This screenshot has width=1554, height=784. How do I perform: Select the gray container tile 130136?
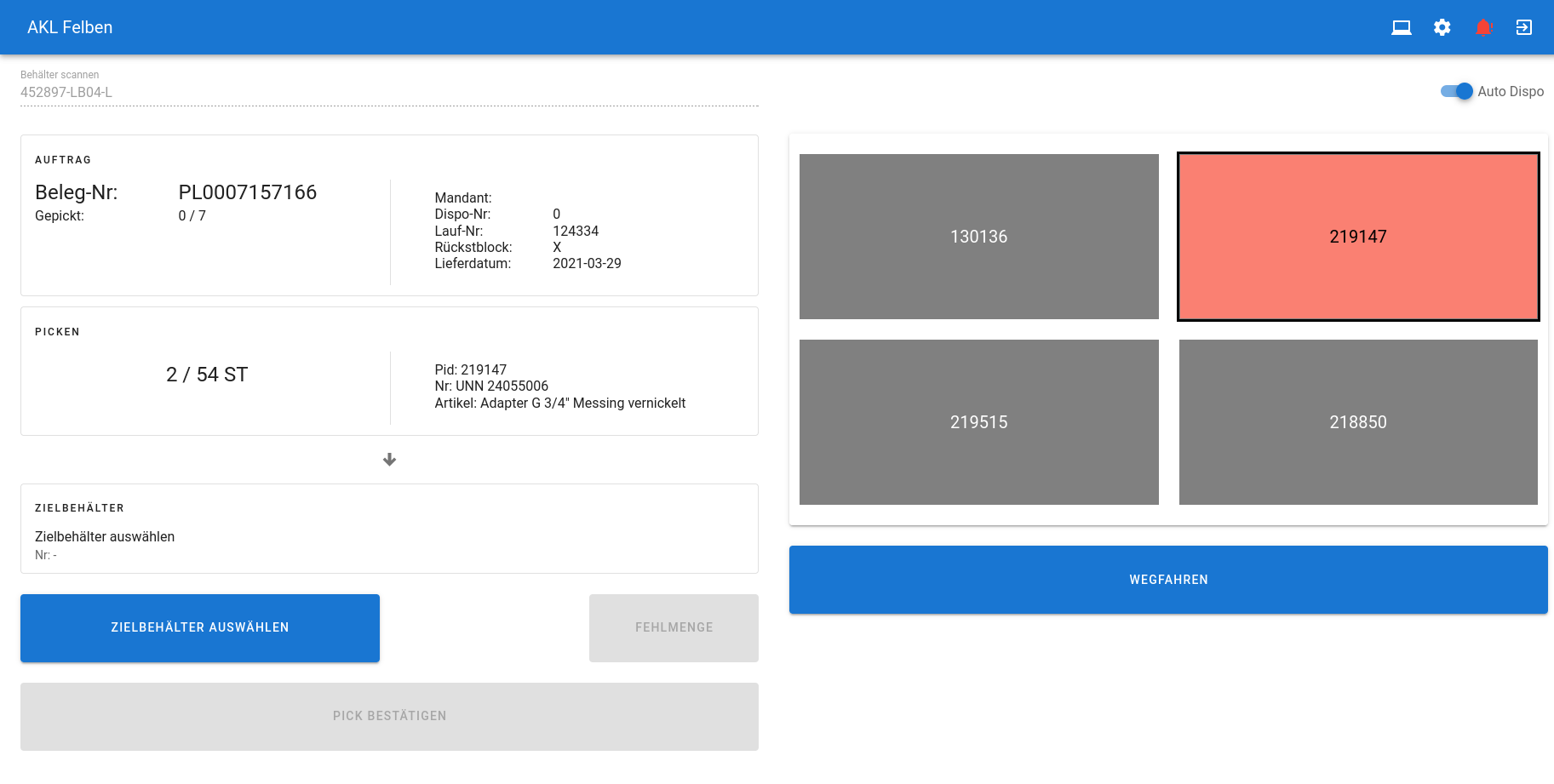[978, 237]
